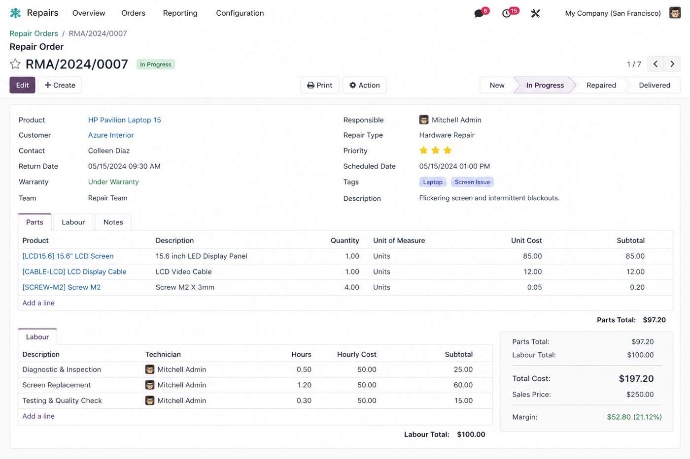This screenshot has width=690, height=459.
Task: Click the Edit button
Action: [22, 85]
